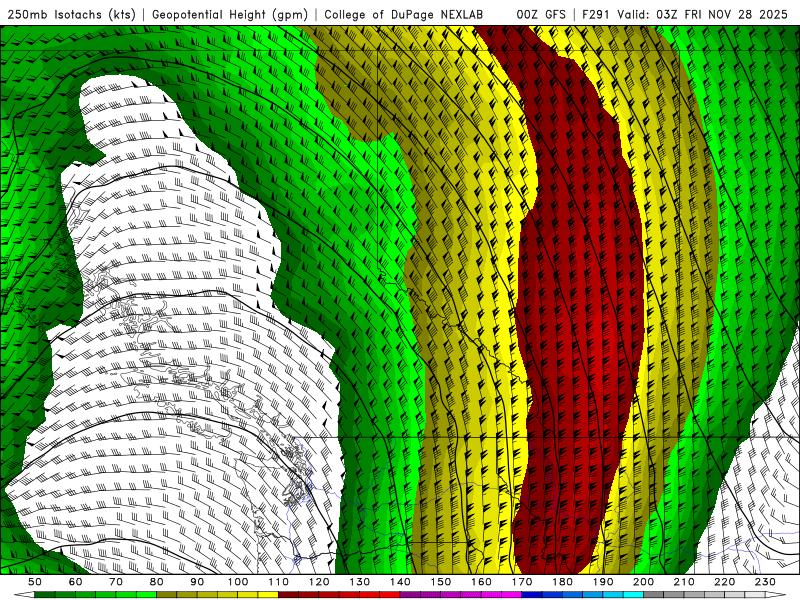800x600 pixels.
Task: Click the bright magenta swatch just below 170 kt
Action: pos(511,594)
